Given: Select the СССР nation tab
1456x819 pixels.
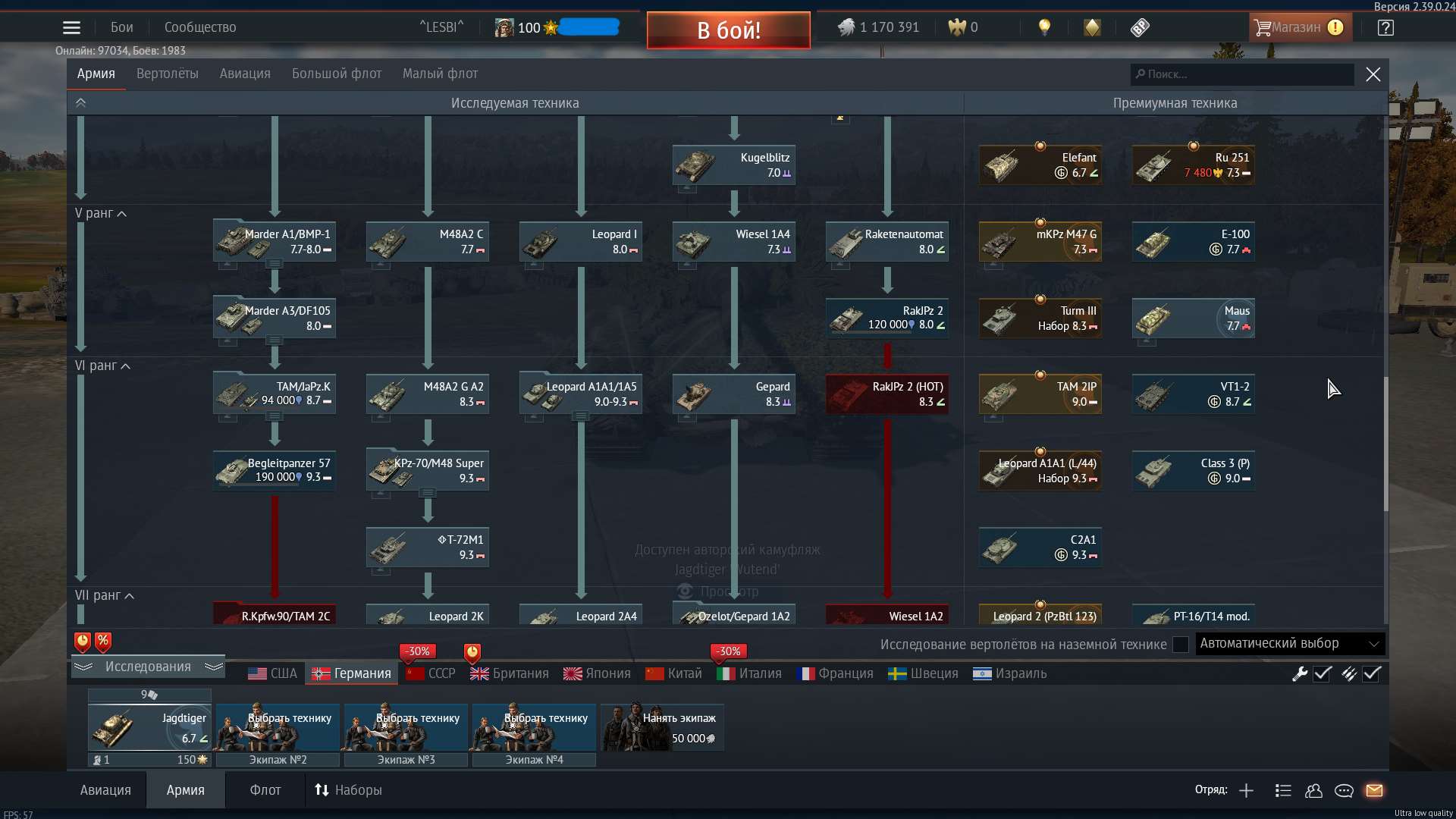Looking at the screenshot, I should (x=431, y=674).
